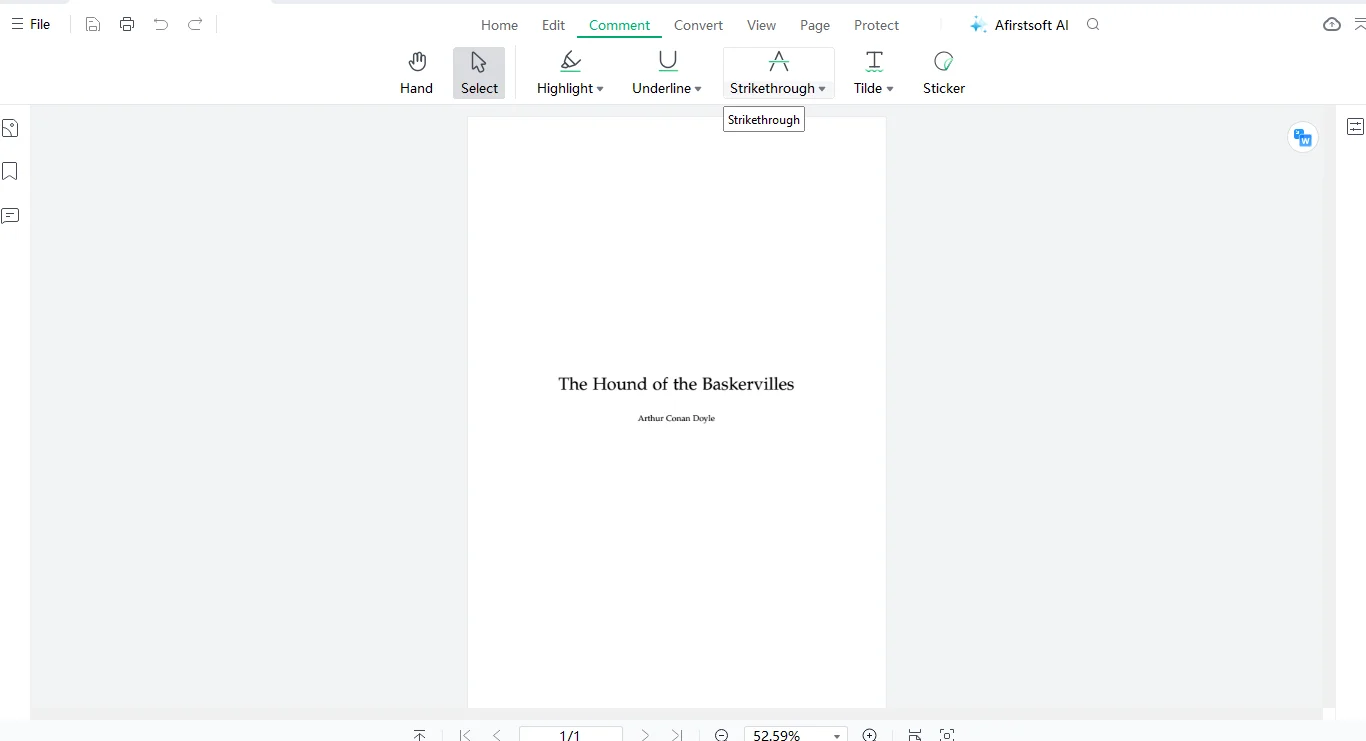Open the Convert tab

698,25
